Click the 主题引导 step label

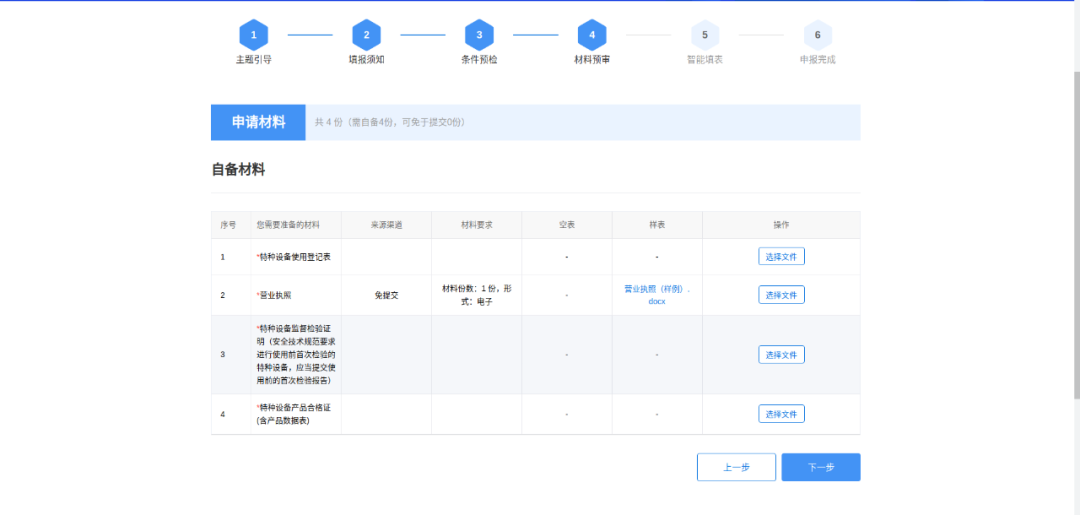coord(254,60)
